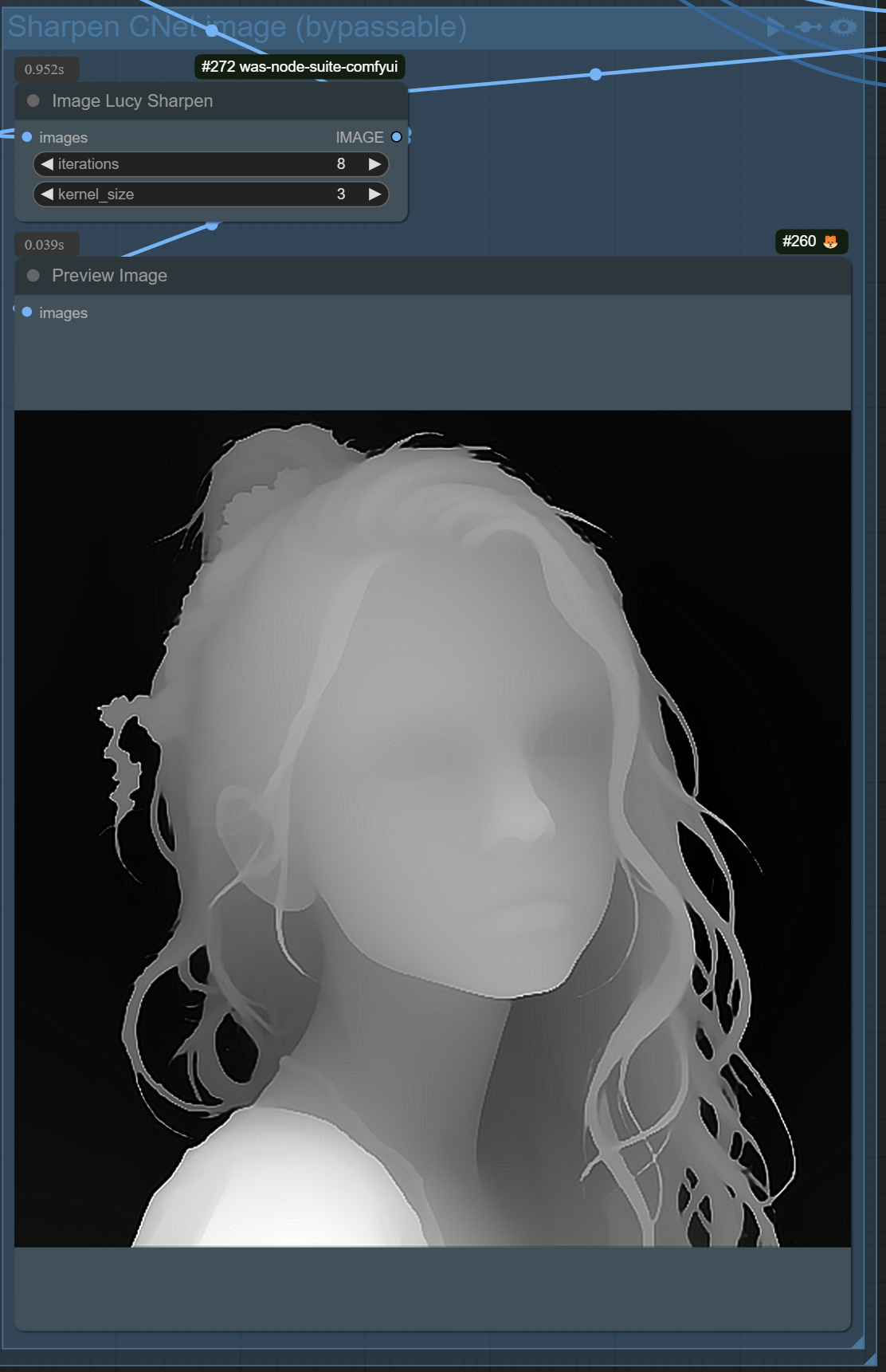Viewport: 886px width, 1372px height.
Task: Select the Preview Image node title
Action: click(x=110, y=275)
